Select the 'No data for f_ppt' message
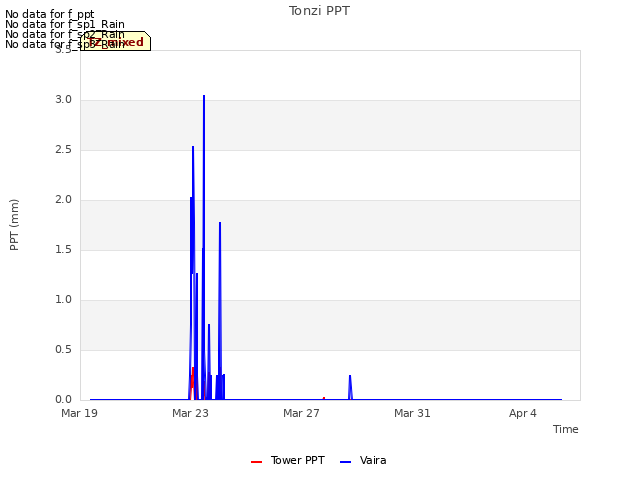Screen dimensions: 640x480 [50, 14]
